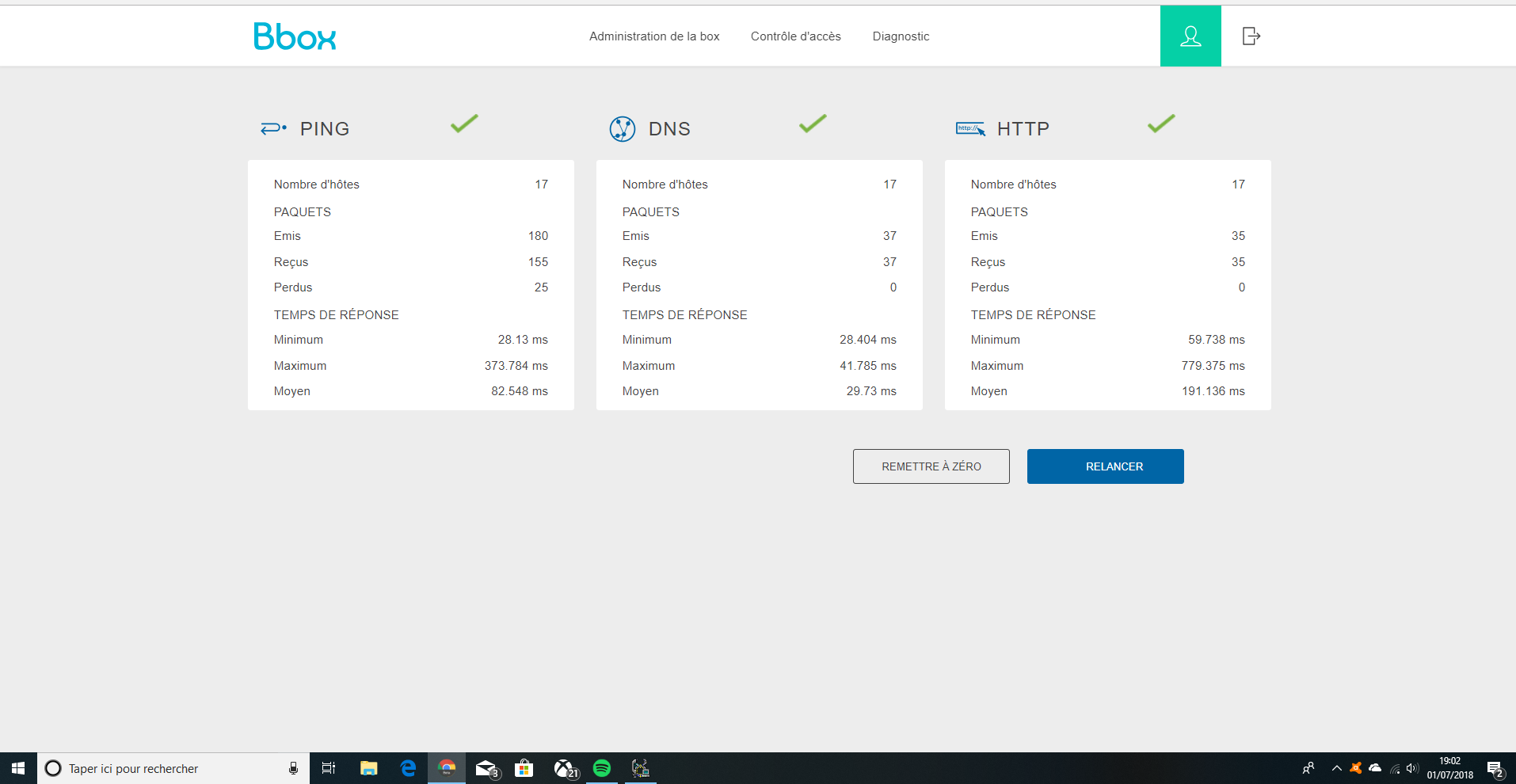Image resolution: width=1516 pixels, height=784 pixels.
Task: Launch Spotify from the taskbar
Action: [602, 768]
